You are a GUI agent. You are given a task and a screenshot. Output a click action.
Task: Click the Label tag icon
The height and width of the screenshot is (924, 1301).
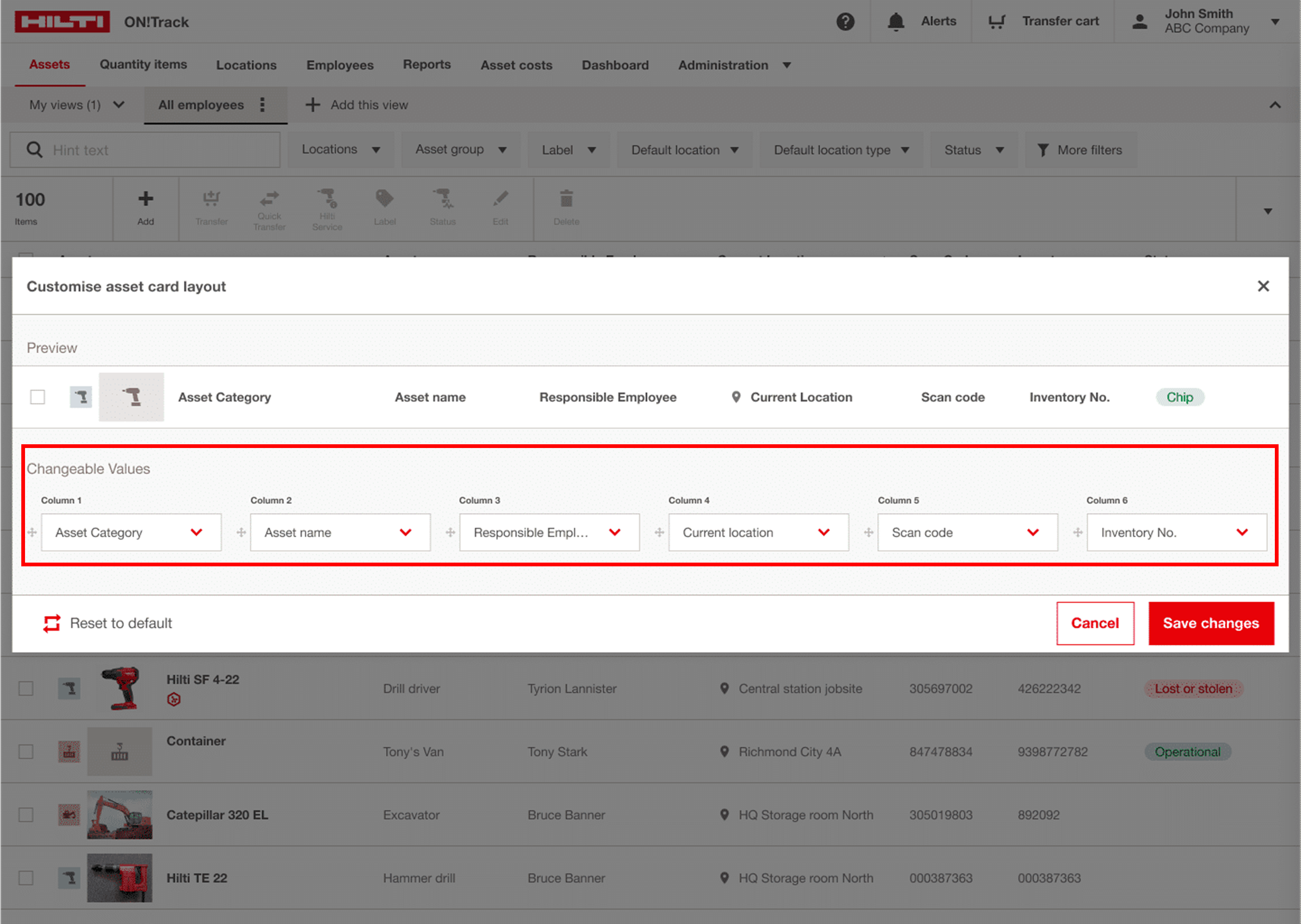(385, 199)
